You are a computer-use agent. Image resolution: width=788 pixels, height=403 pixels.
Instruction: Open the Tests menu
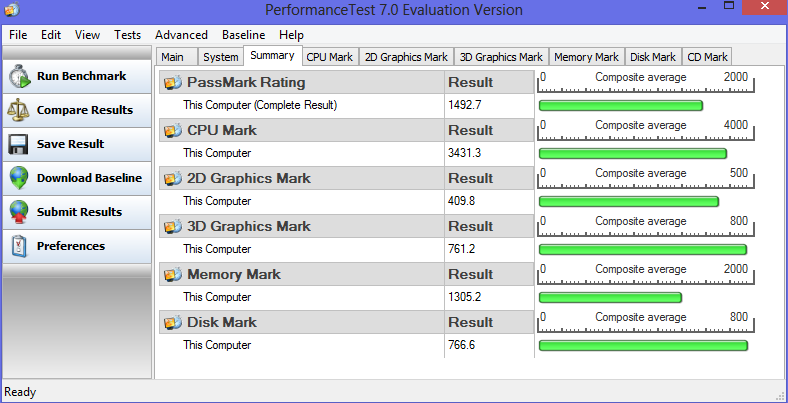pos(127,35)
